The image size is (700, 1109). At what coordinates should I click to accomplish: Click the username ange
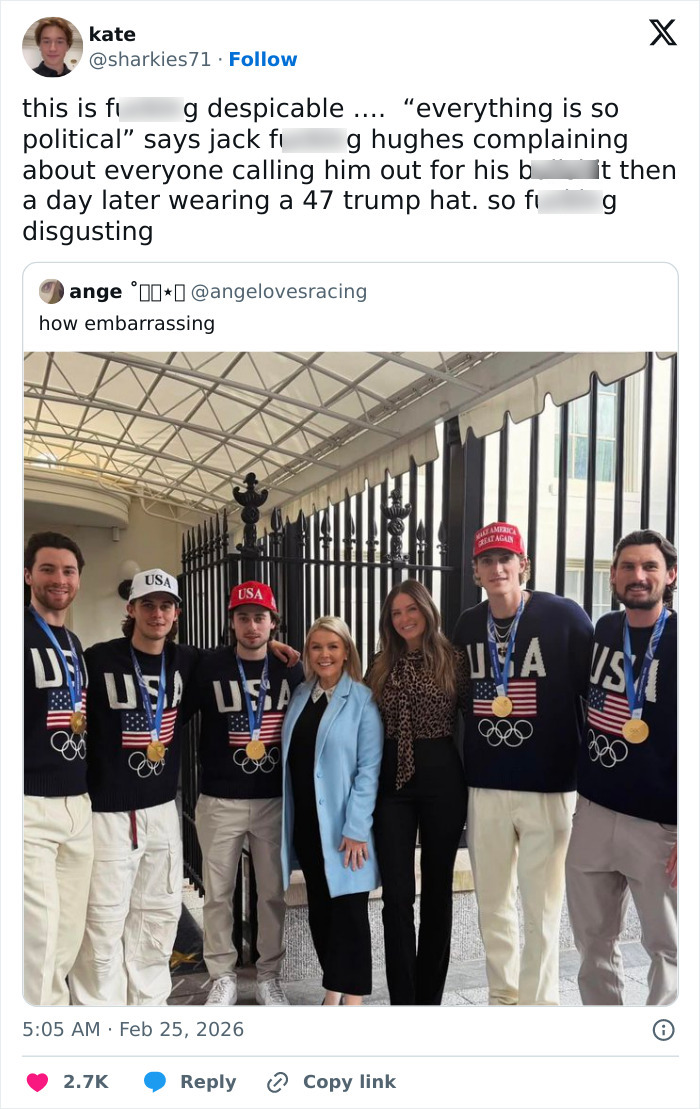(93, 291)
